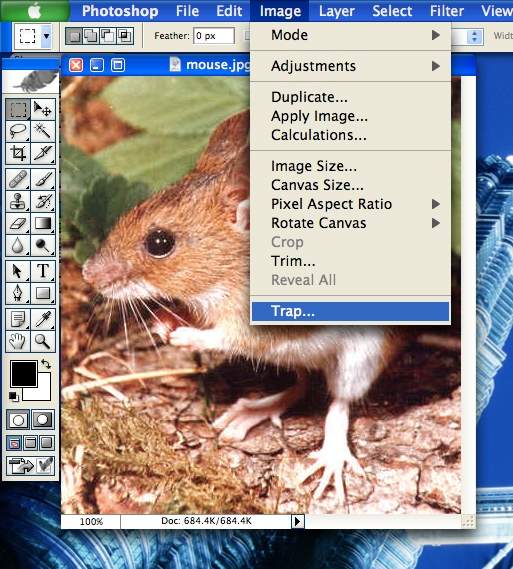Select the Pen tool

[x=18, y=293]
